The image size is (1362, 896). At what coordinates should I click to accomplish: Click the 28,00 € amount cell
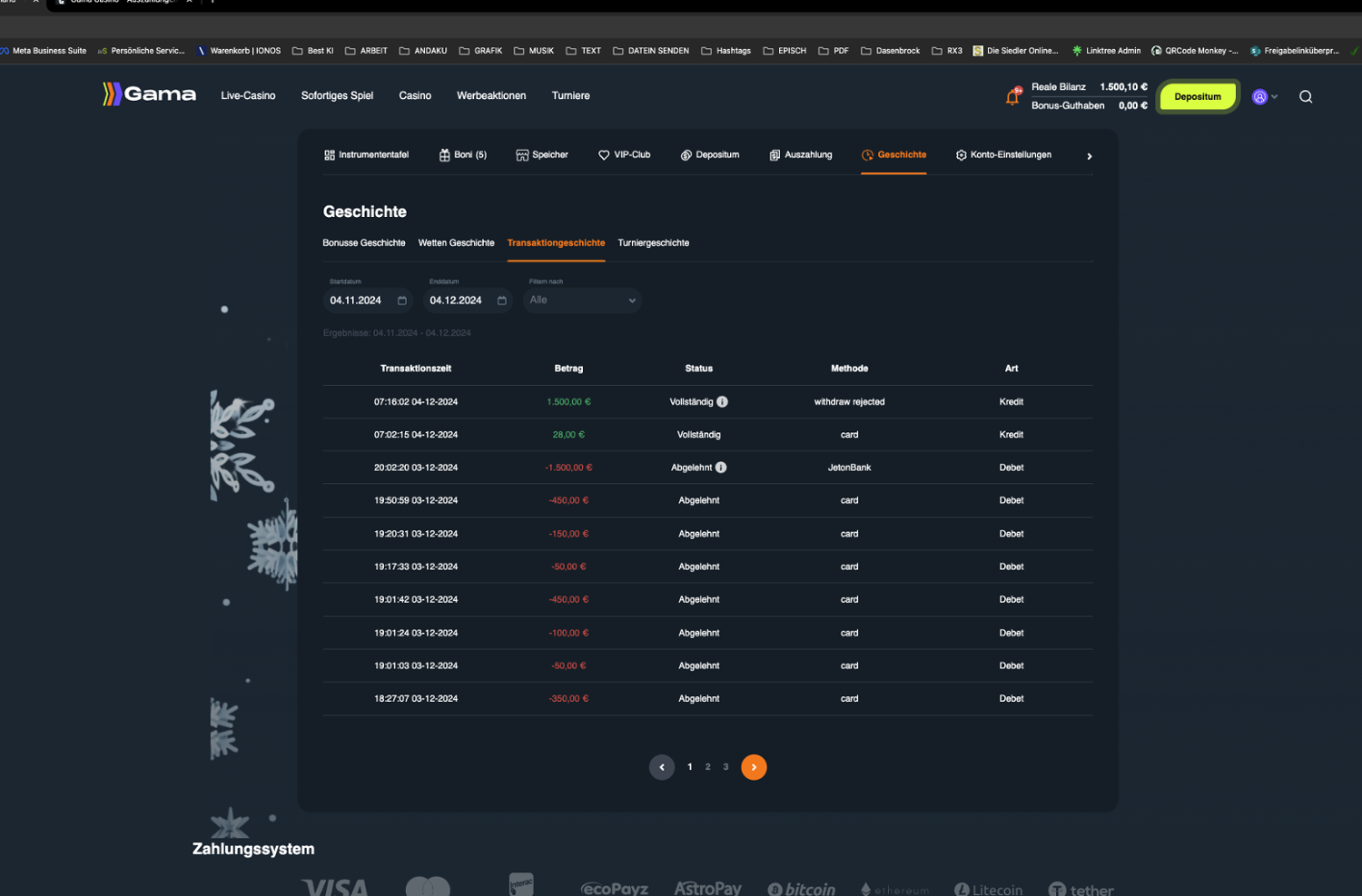[x=568, y=435]
